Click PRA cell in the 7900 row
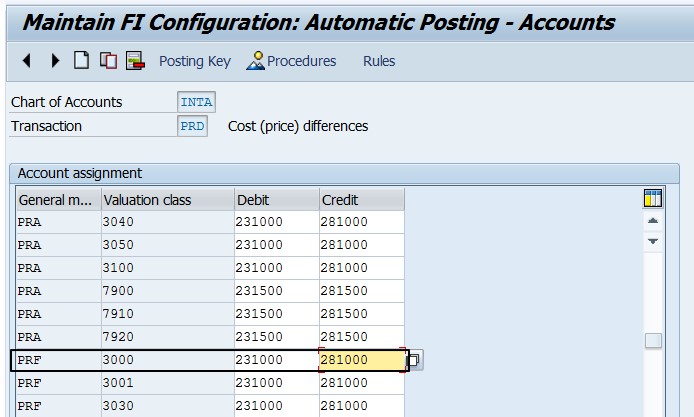Viewport: 694px width, 417px height. (x=58, y=291)
